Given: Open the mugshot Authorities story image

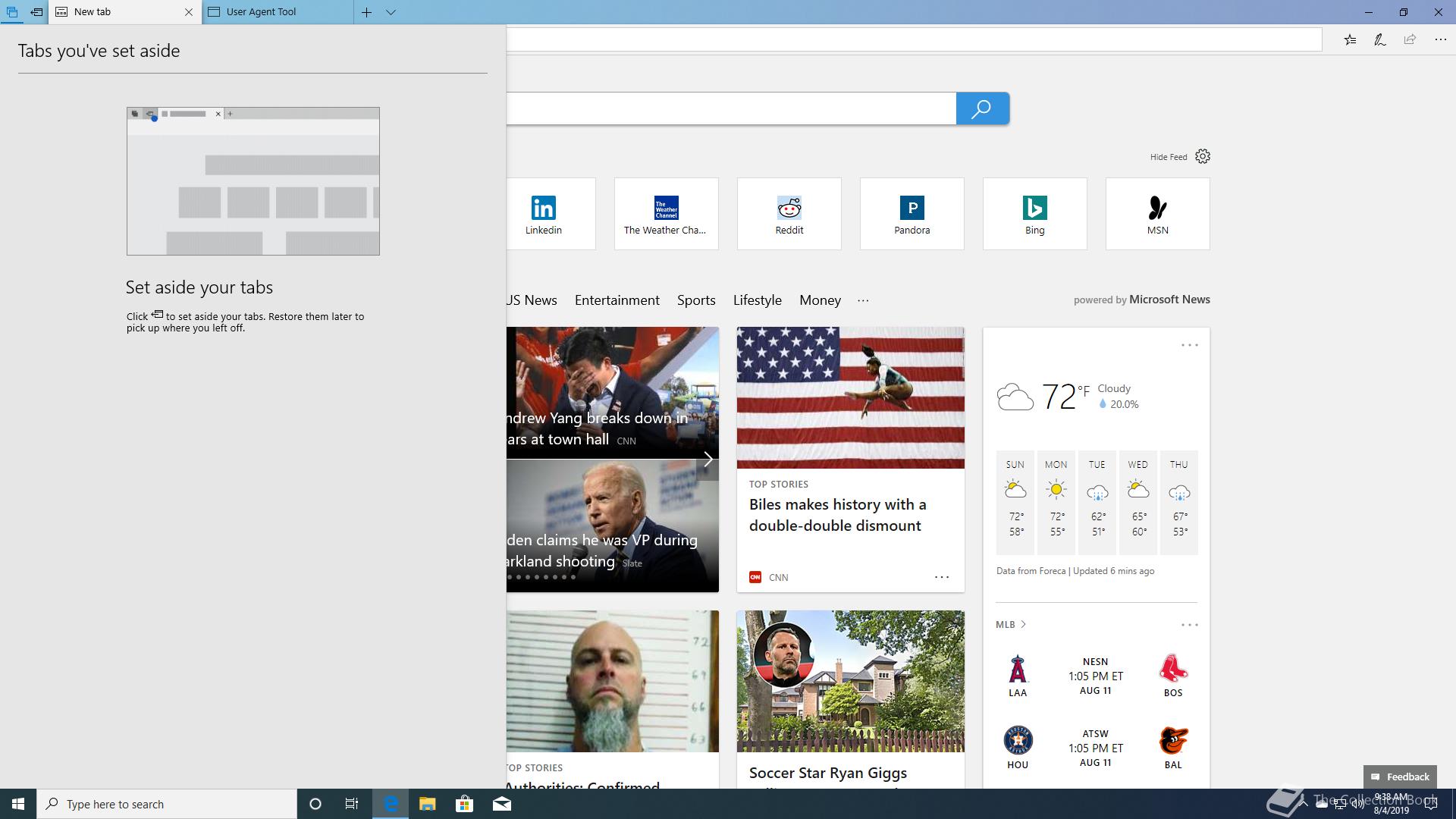Looking at the screenshot, I should coord(613,682).
